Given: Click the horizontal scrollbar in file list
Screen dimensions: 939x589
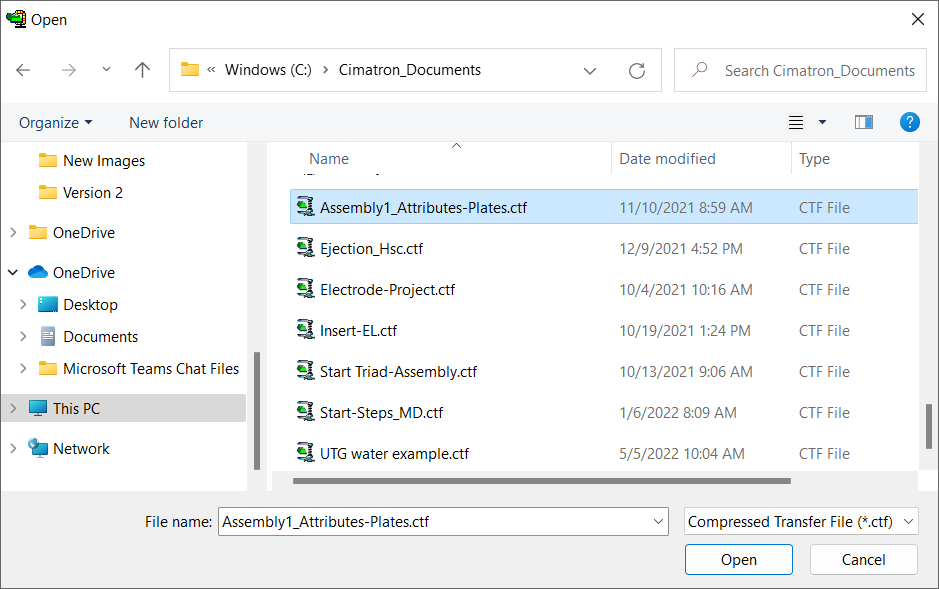Looking at the screenshot, I should coord(541,481).
